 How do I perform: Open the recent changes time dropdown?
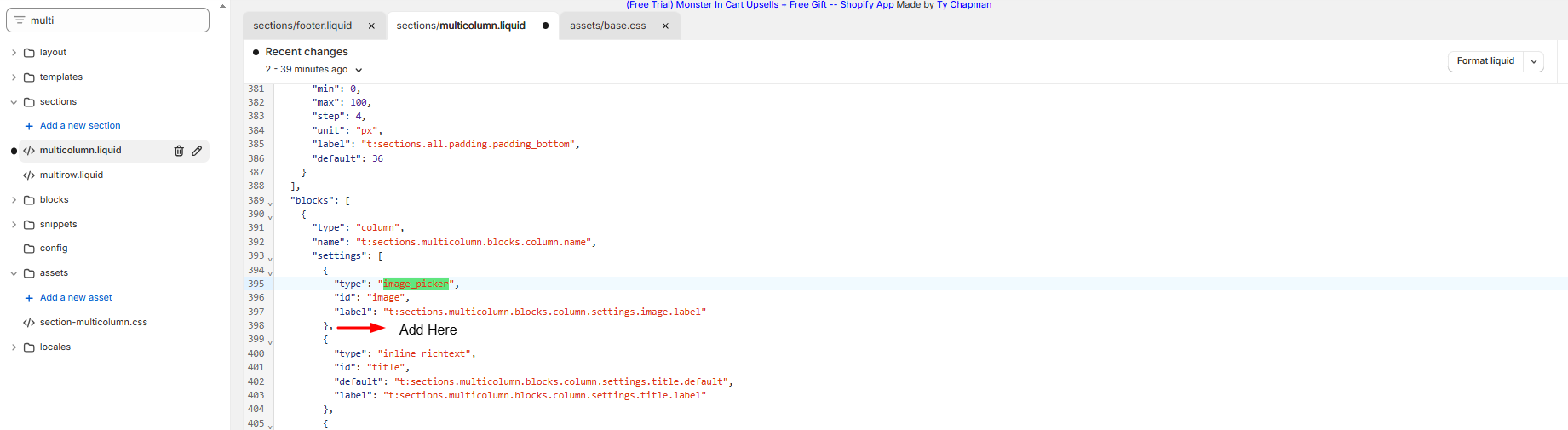pos(359,70)
